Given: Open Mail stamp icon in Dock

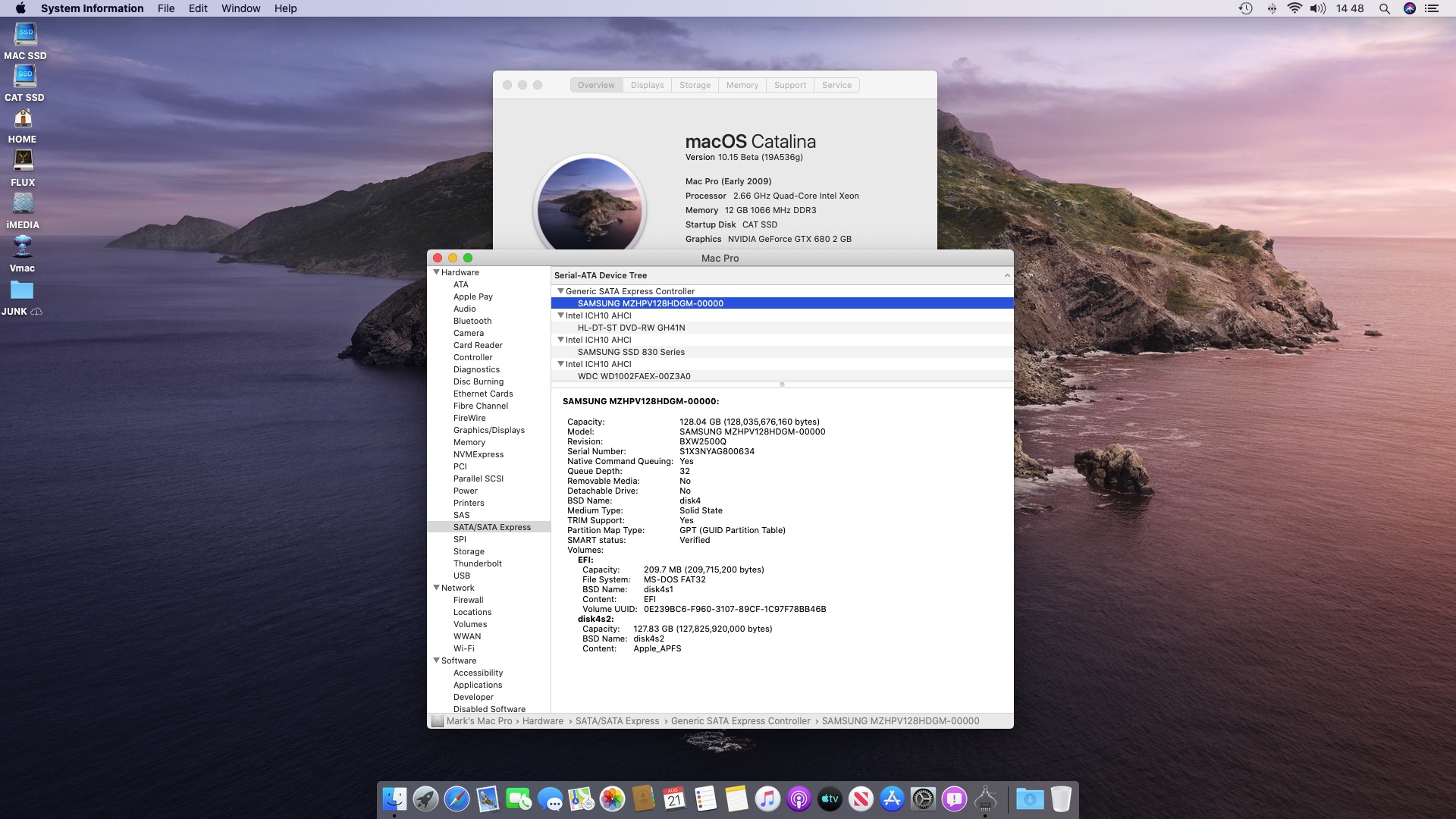Looking at the screenshot, I should tap(488, 799).
